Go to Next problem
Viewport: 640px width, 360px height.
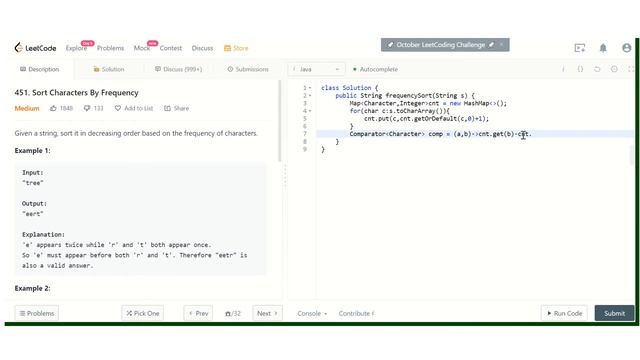(267, 313)
